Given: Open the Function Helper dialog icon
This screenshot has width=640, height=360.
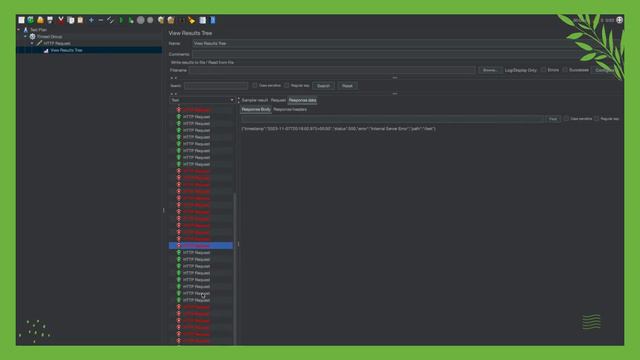Looking at the screenshot, I should click(203, 20).
